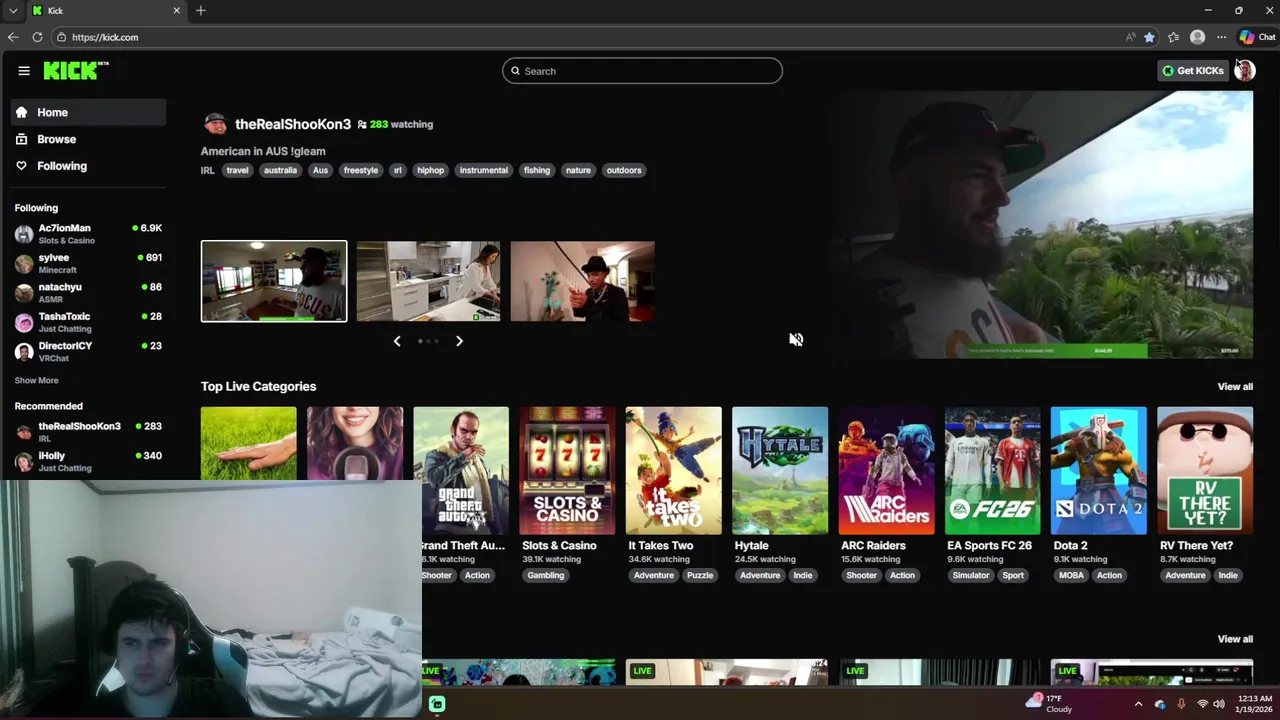This screenshot has height=720, width=1280.
Task: Open TashaToxic channel in Following list
Action: coord(88,322)
